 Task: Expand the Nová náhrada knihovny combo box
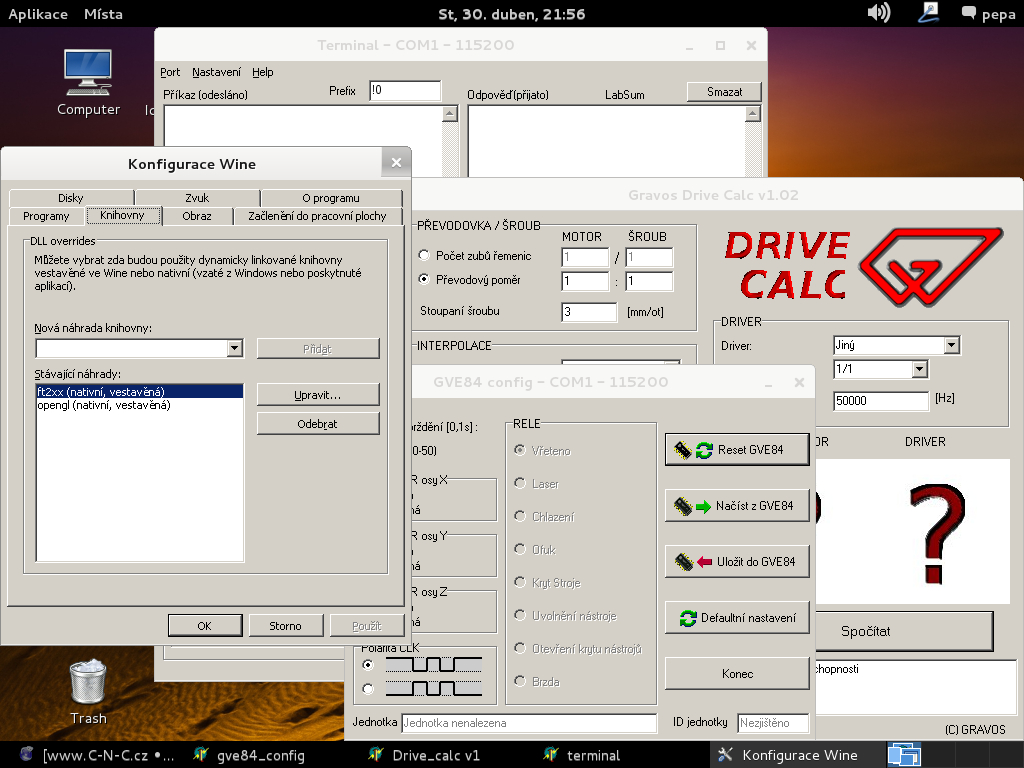(x=235, y=348)
